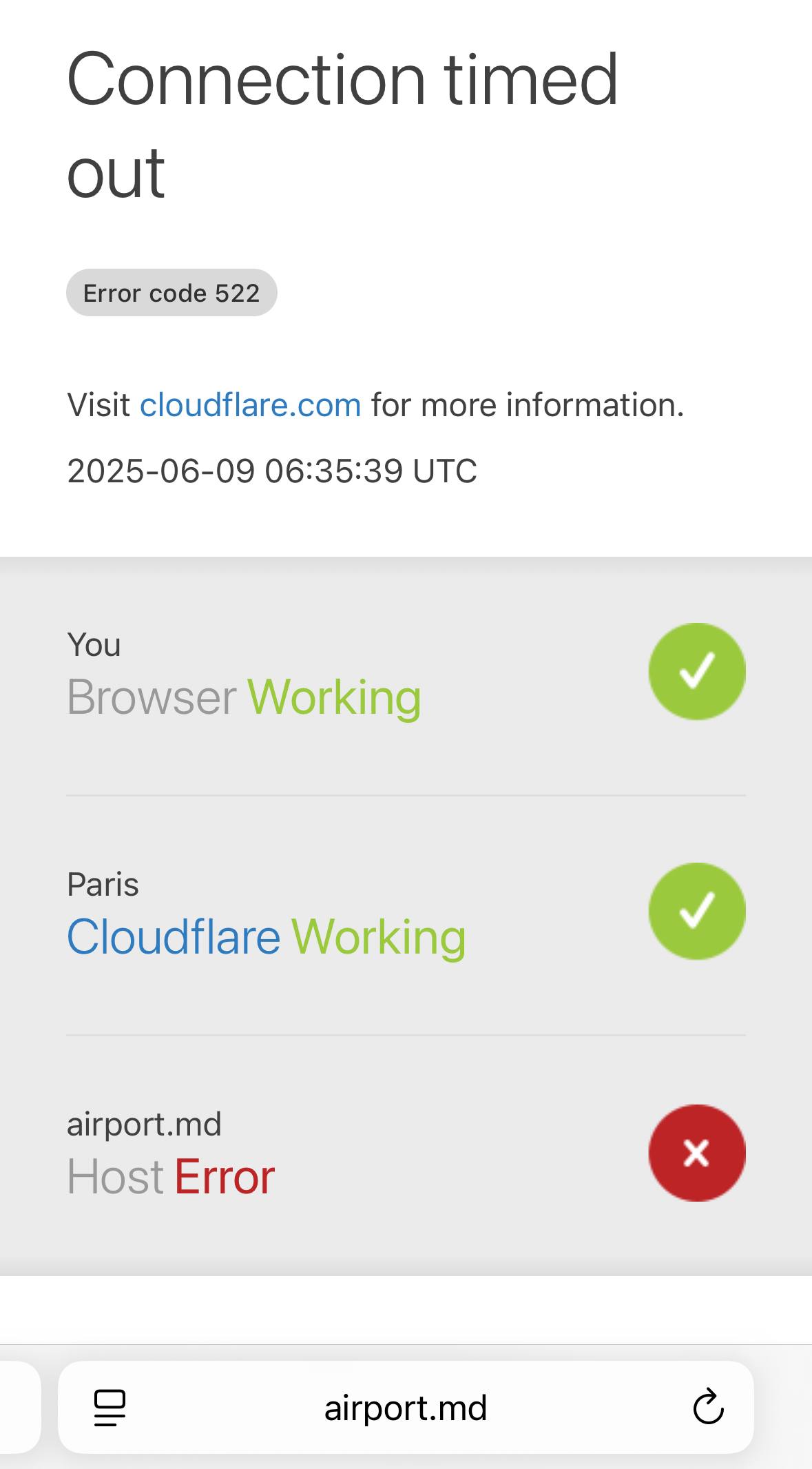
Task: Click the green checkmark beside Cloudflare Working
Action: 697,911
